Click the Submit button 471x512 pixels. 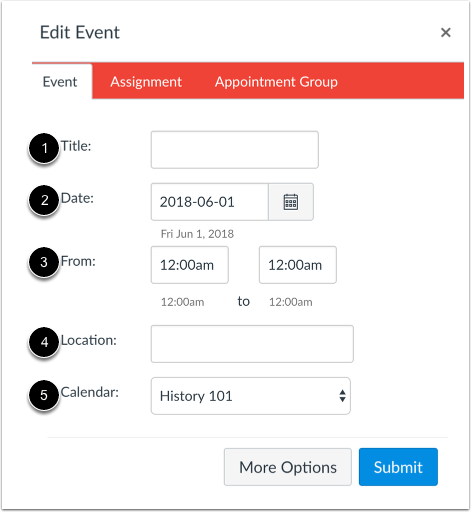(398, 467)
